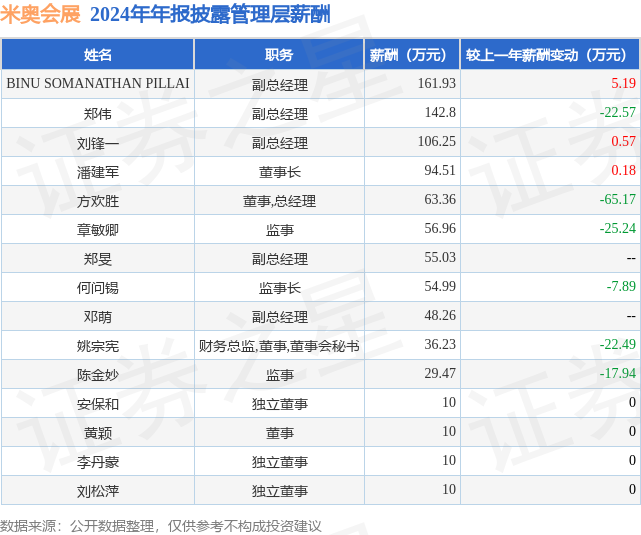This screenshot has height=535, width=641.
Task: Click the 米奥会展 title text
Action: 40,14
